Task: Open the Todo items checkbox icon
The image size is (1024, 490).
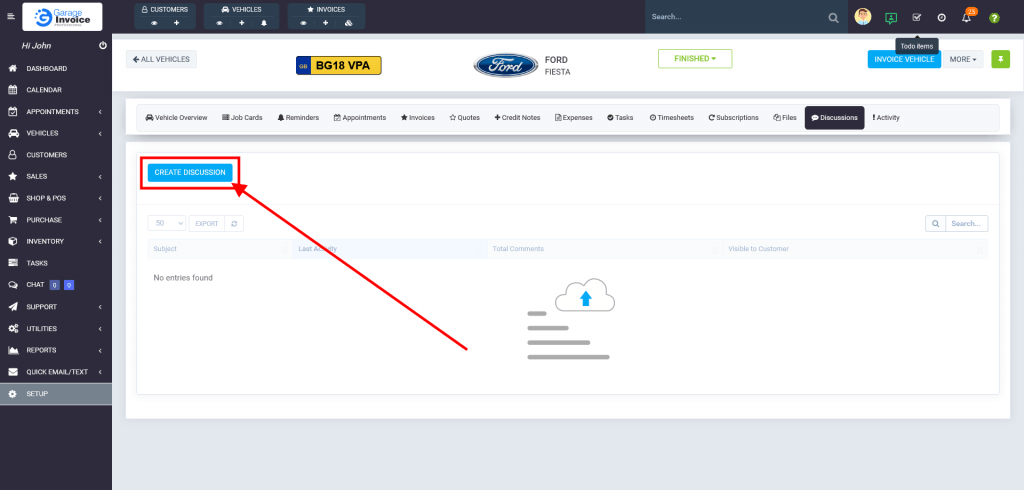Action: click(x=917, y=18)
